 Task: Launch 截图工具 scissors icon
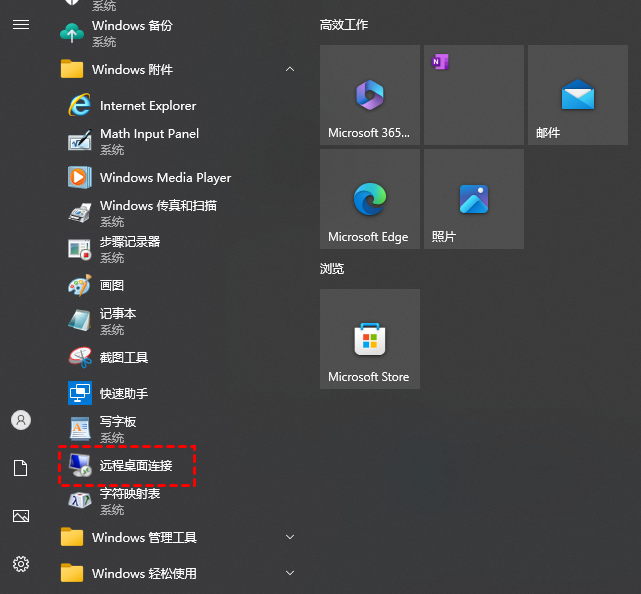pyautogui.click(x=80, y=357)
